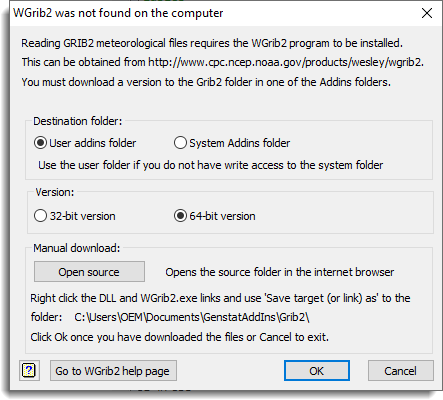Click the Version group label

[x=55, y=192]
